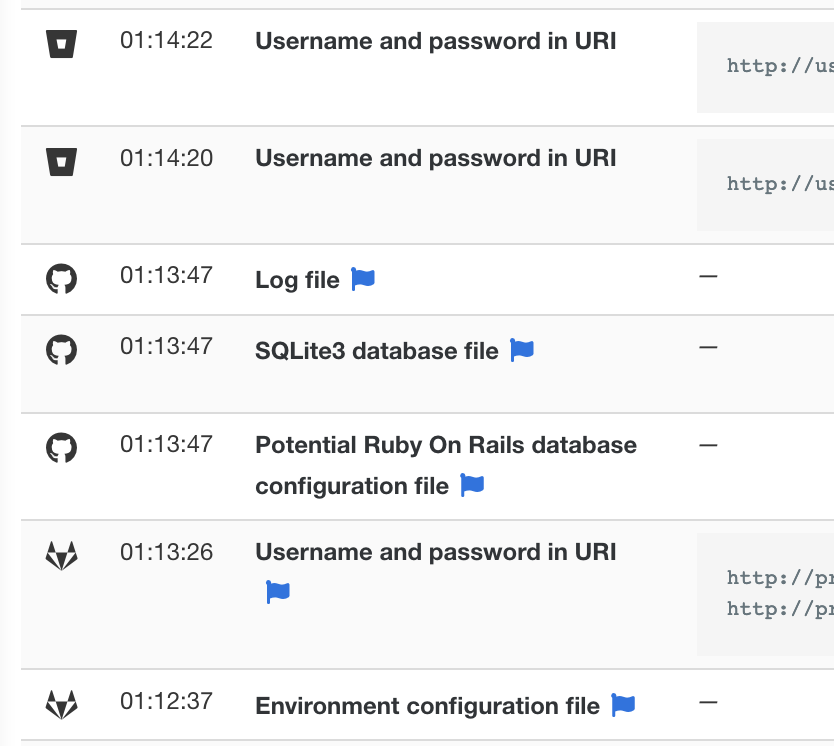Click the GitHub icon beside Log file

coord(62,278)
